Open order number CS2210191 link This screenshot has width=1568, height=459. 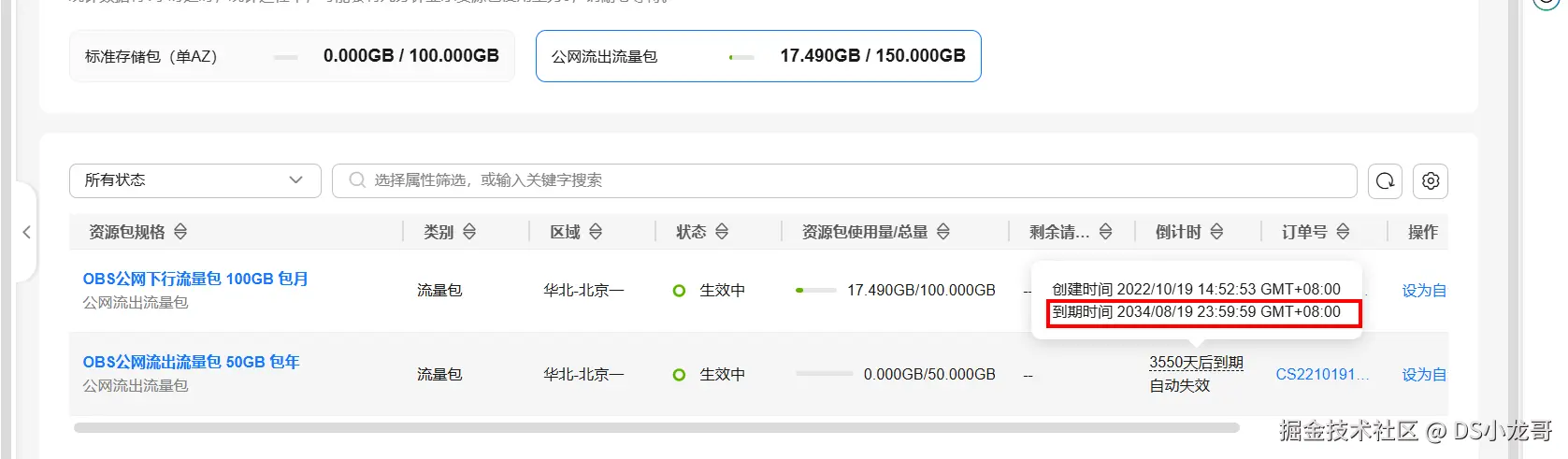[1321, 374]
